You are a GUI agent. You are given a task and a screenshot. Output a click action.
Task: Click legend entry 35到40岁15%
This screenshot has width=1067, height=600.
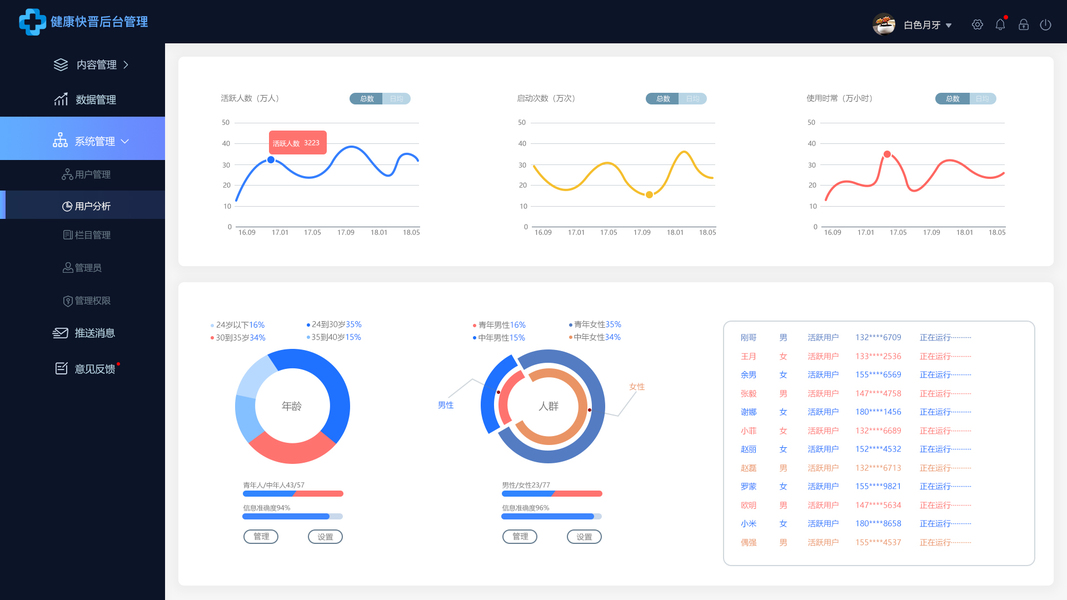click(x=334, y=337)
